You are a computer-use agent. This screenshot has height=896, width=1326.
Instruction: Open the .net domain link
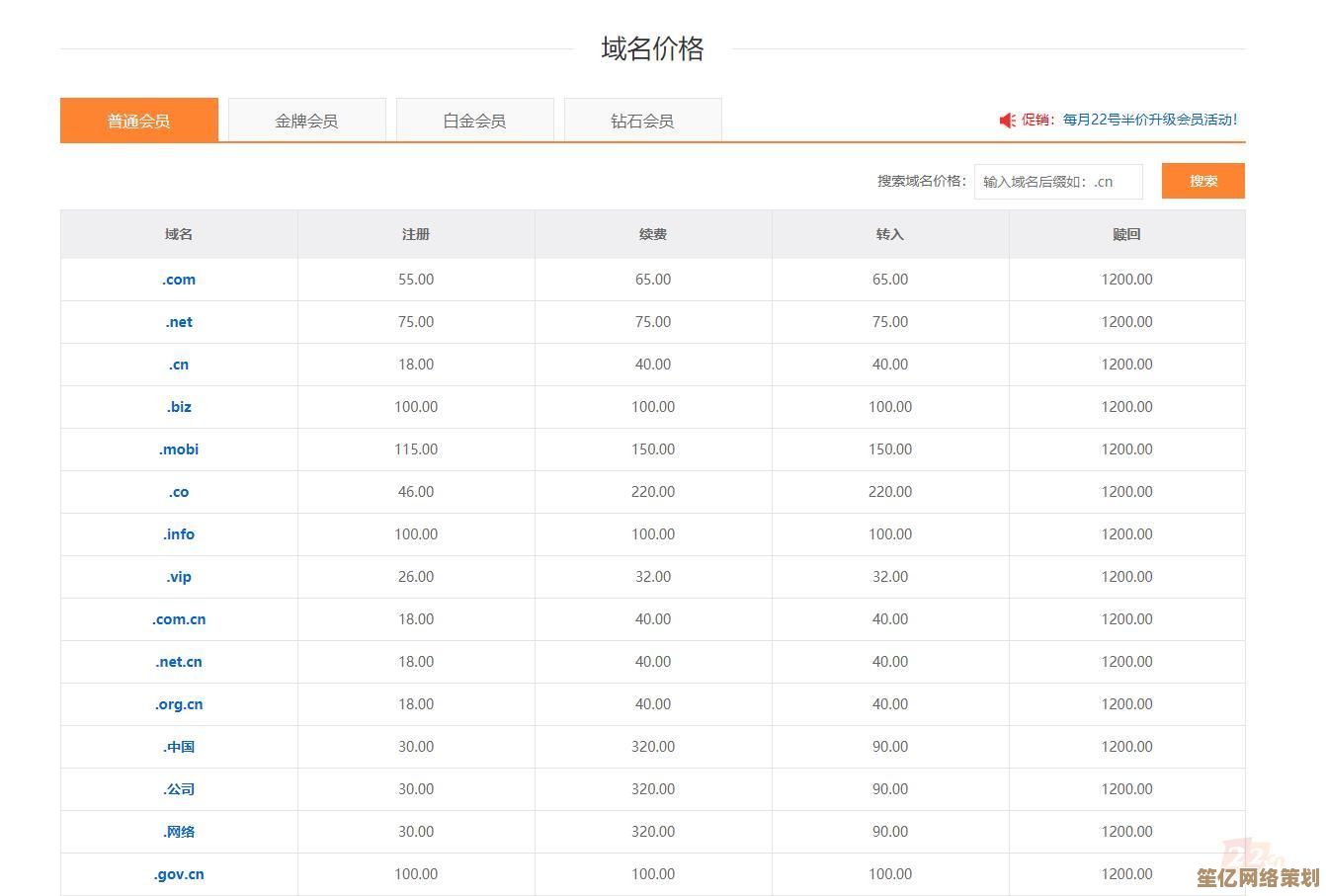[179, 322]
